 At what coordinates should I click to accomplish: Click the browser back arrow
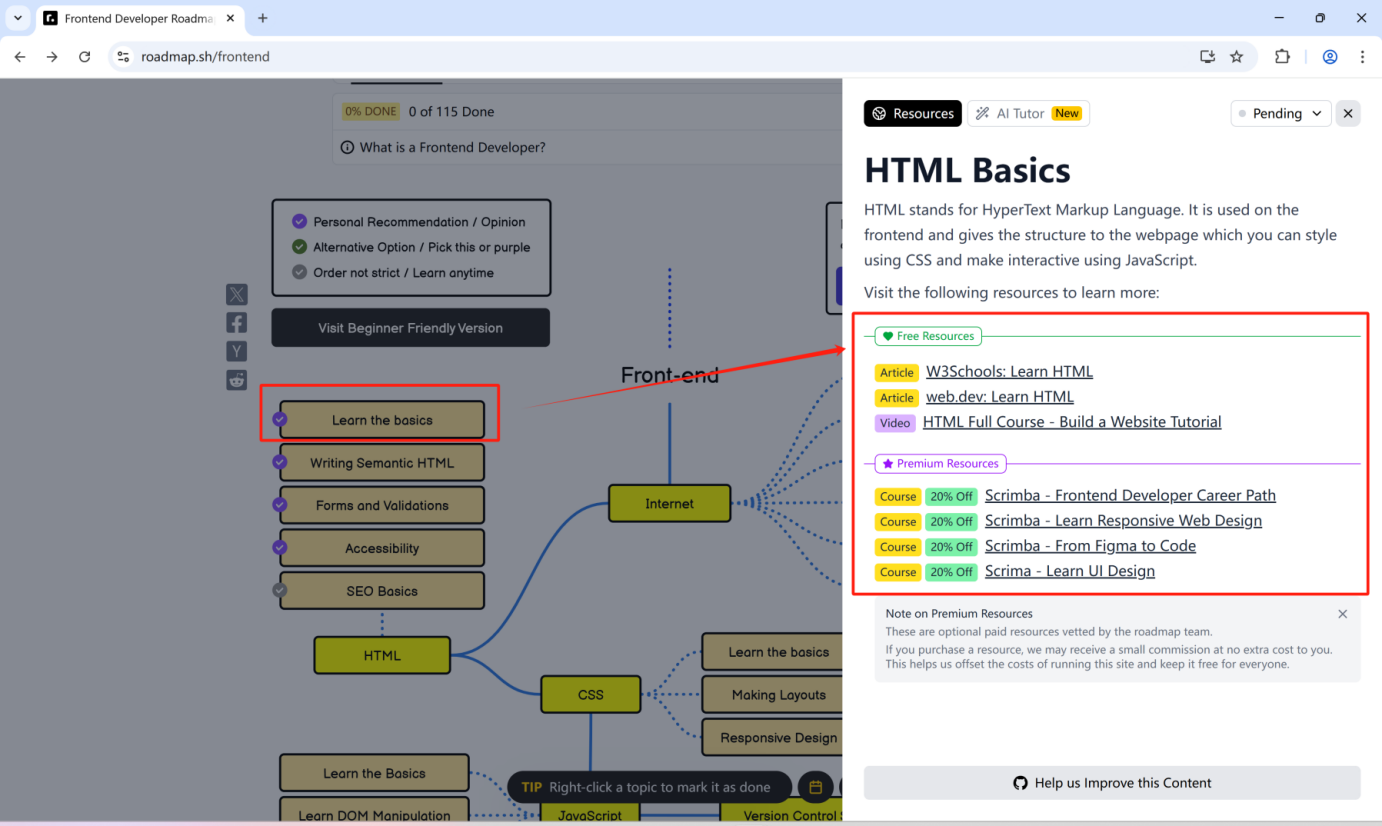click(x=20, y=57)
